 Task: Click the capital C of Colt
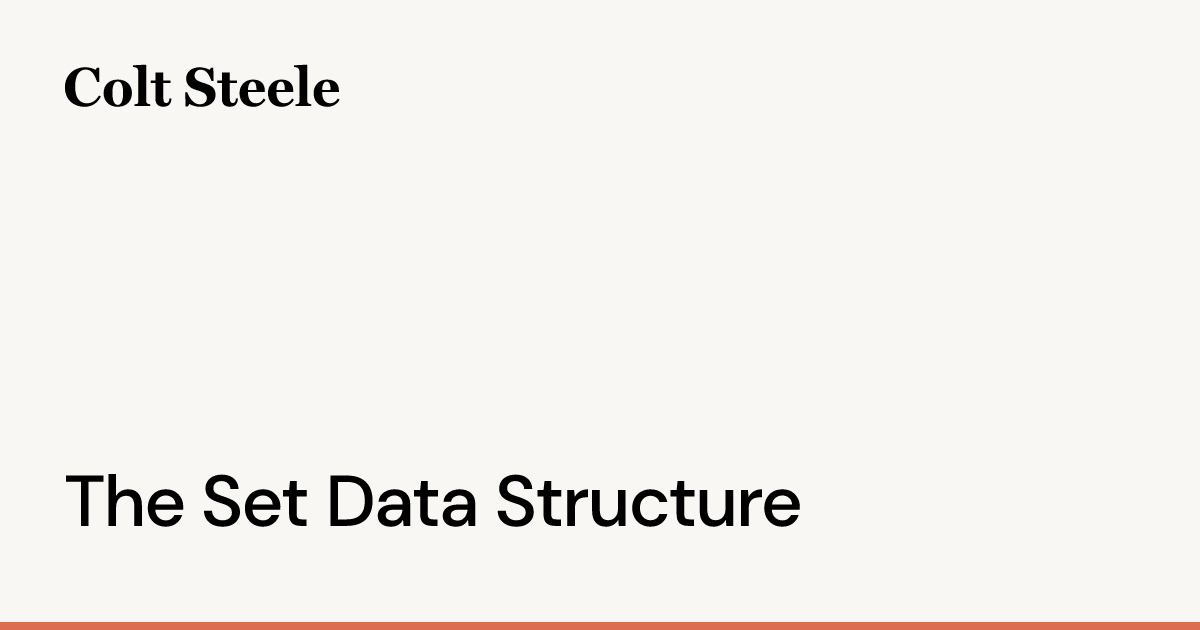83,87
